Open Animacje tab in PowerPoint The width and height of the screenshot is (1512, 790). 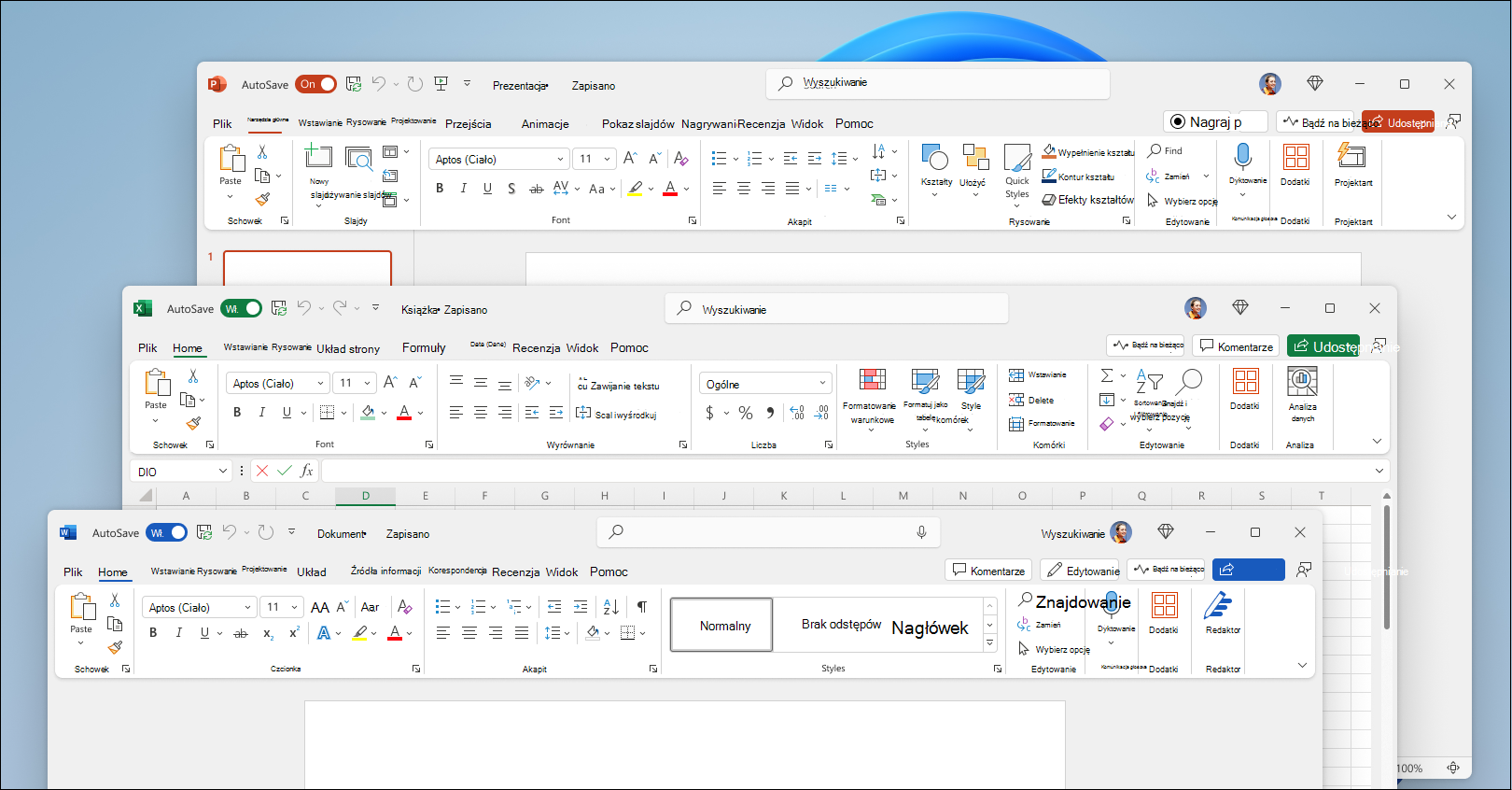coord(545,123)
